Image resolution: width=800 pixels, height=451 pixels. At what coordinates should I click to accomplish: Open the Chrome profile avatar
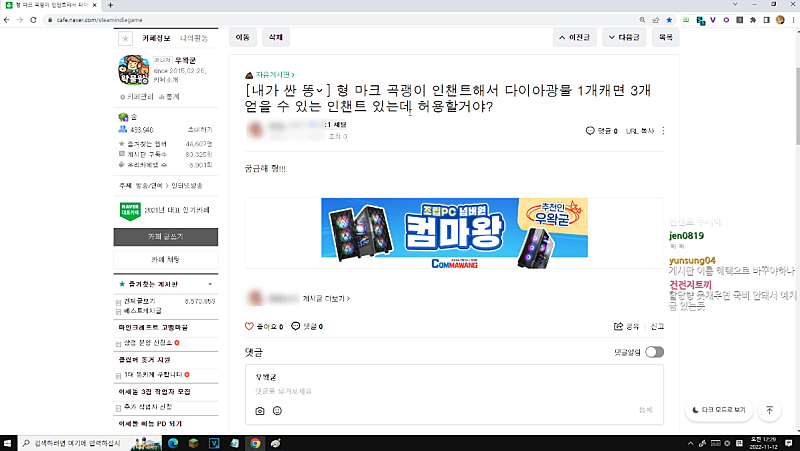[x=780, y=20]
